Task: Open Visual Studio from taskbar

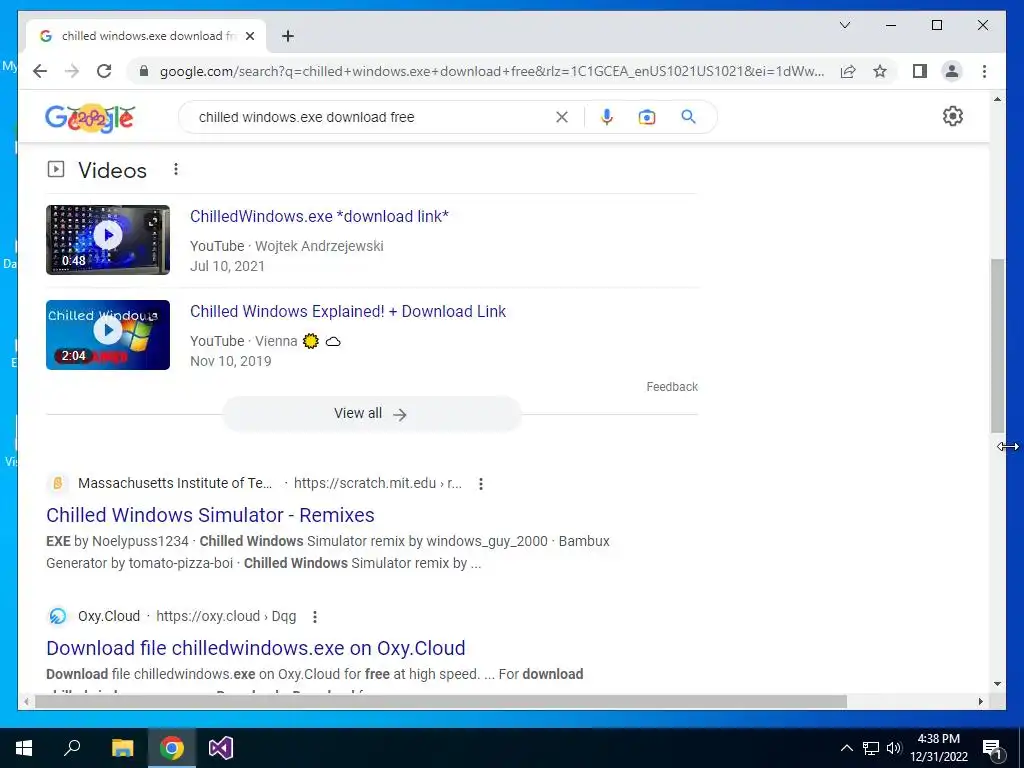Action: coord(221,748)
